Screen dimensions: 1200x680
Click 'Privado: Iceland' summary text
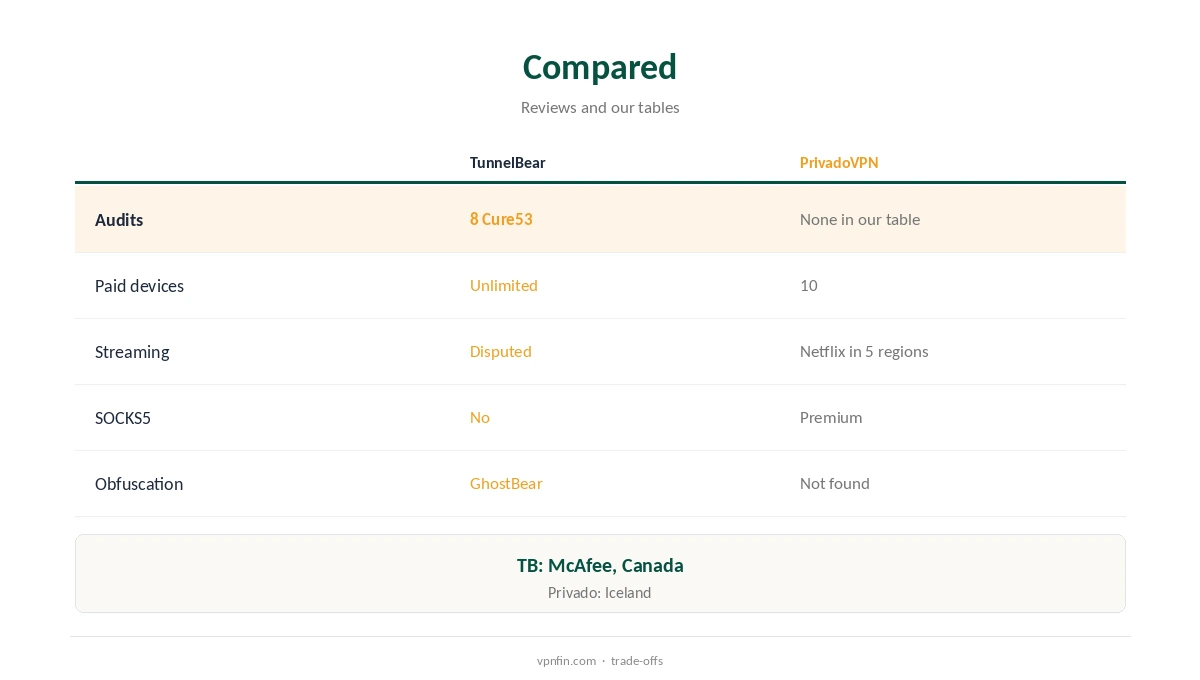coord(600,593)
